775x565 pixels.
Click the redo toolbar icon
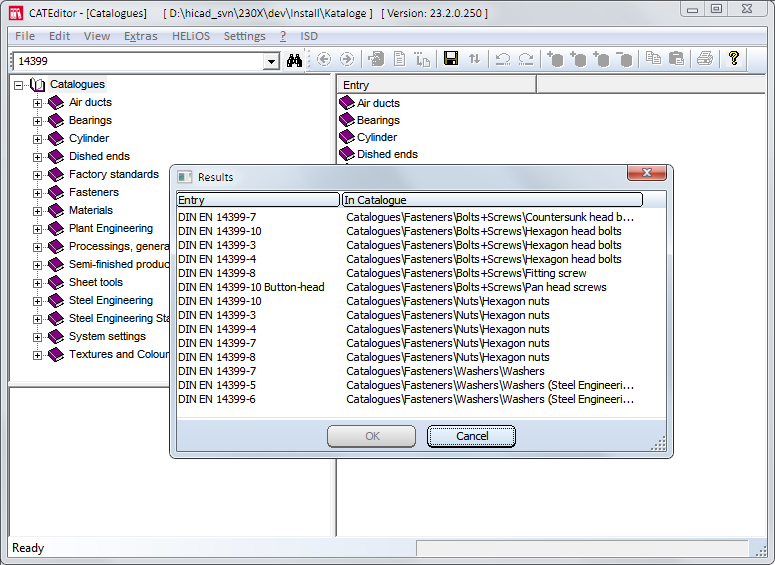(525, 59)
